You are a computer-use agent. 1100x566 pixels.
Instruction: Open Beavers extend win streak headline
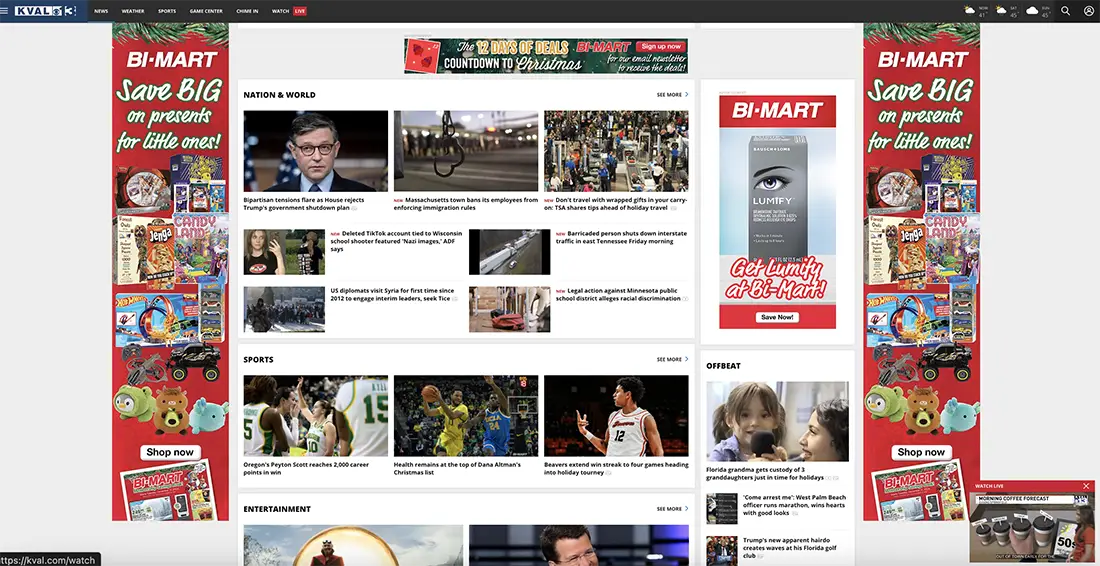point(616,468)
